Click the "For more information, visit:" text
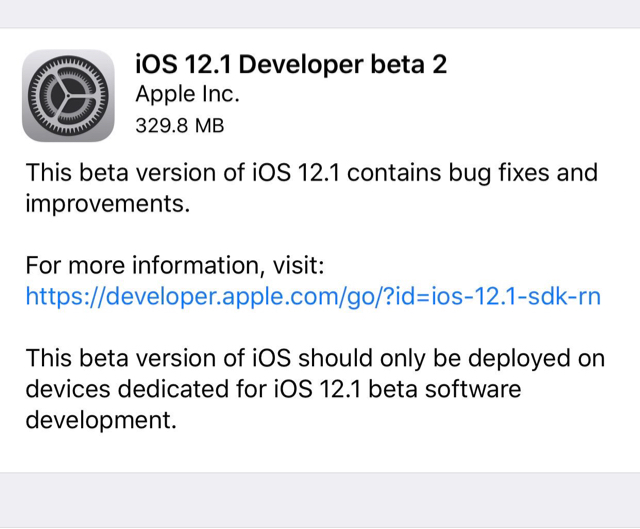The height and width of the screenshot is (529, 640). (x=175, y=265)
